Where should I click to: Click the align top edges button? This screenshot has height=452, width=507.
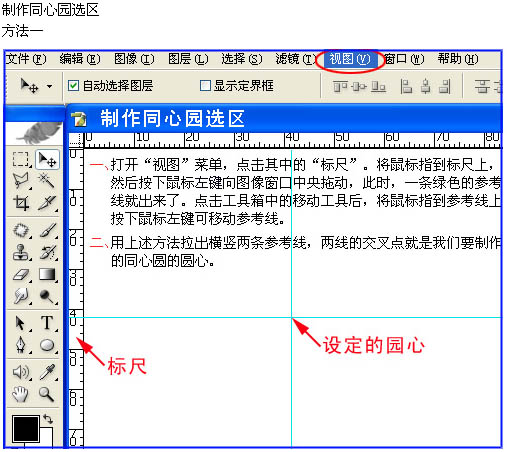(x=340, y=87)
